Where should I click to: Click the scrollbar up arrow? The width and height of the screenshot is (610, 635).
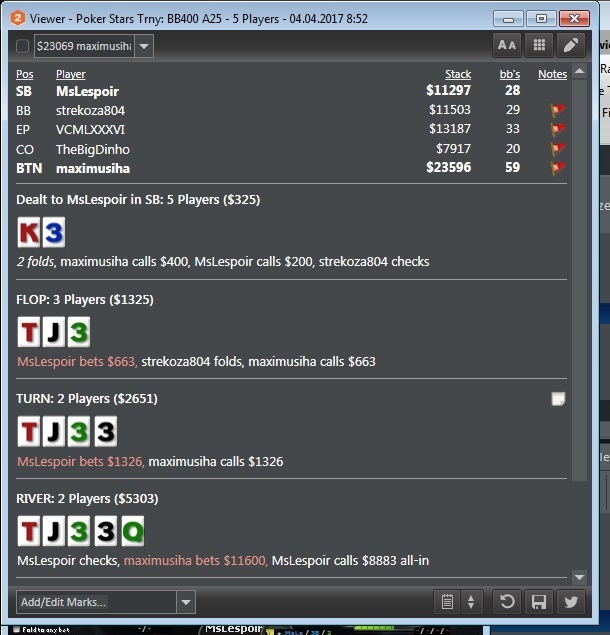580,71
